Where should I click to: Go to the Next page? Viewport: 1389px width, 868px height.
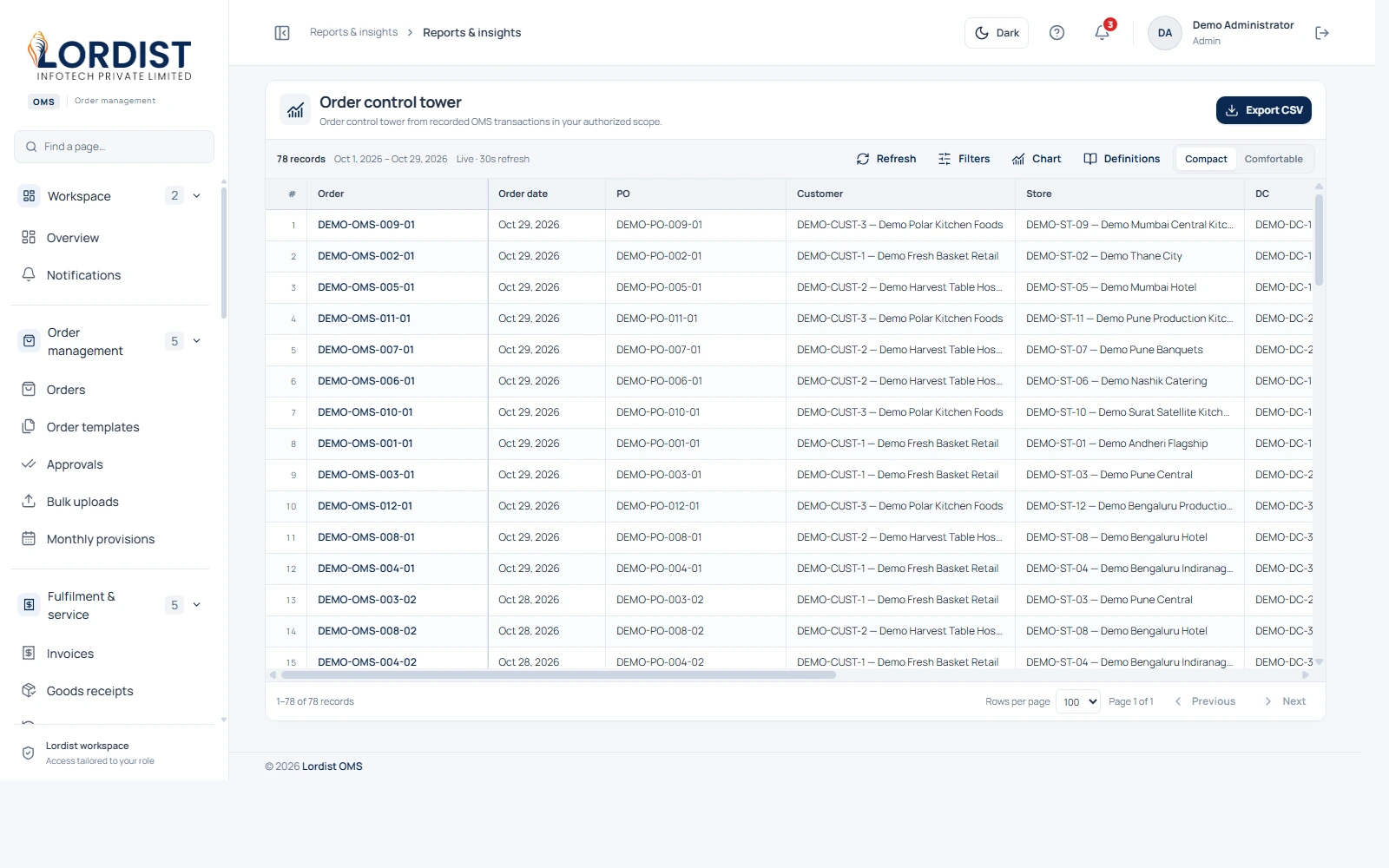pyautogui.click(x=1285, y=701)
